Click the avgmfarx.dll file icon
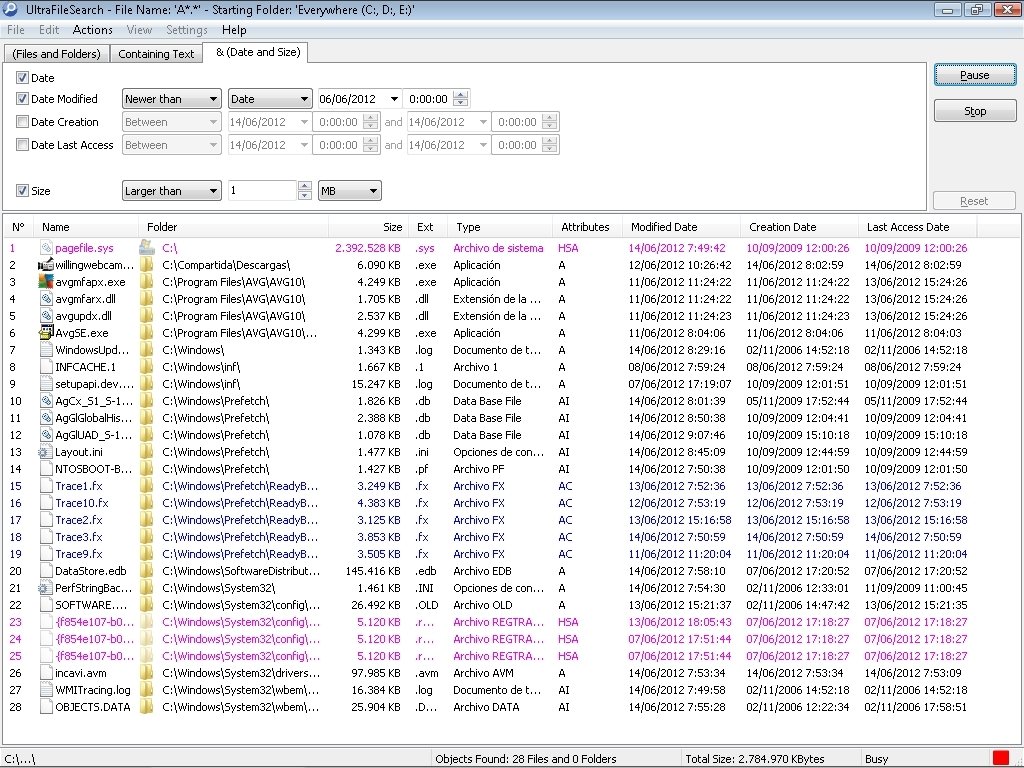 point(46,299)
